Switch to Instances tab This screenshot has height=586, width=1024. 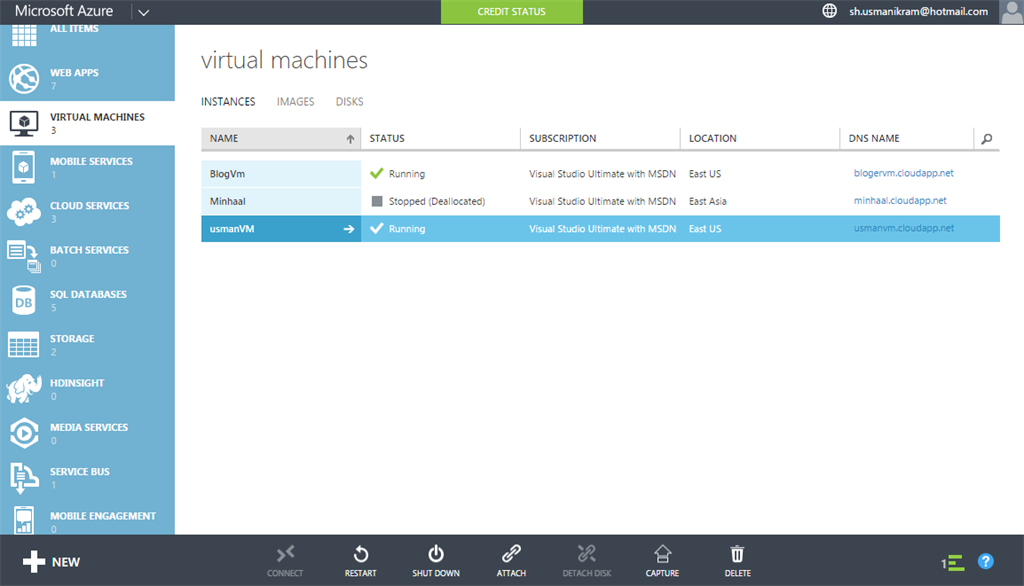click(x=228, y=102)
